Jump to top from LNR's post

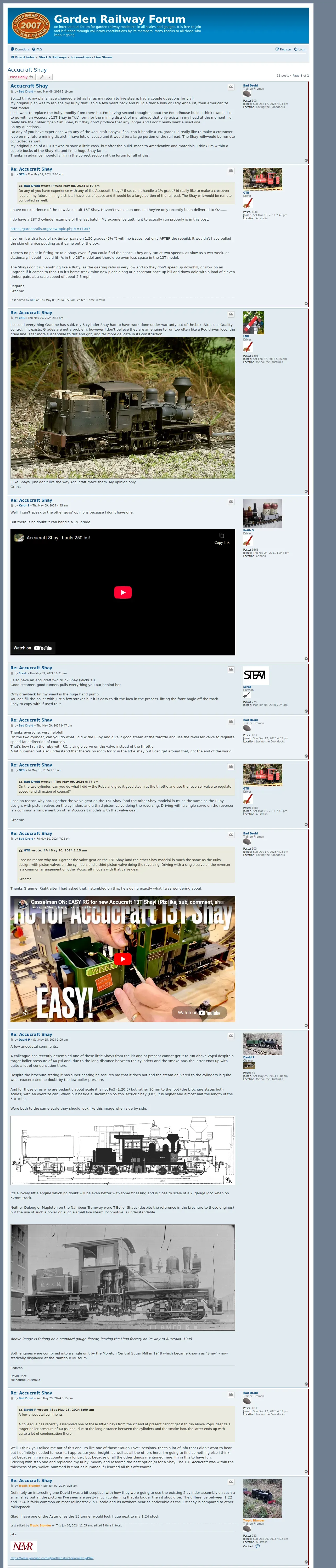[x=306, y=491]
